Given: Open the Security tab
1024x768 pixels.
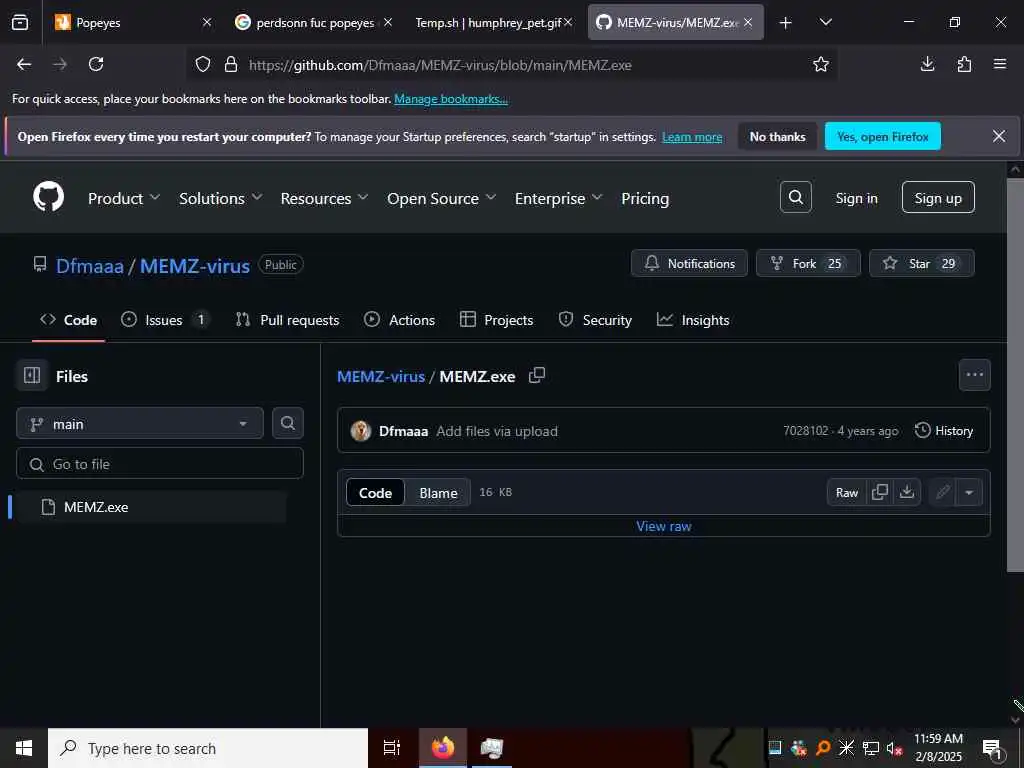Looking at the screenshot, I should click(x=595, y=320).
